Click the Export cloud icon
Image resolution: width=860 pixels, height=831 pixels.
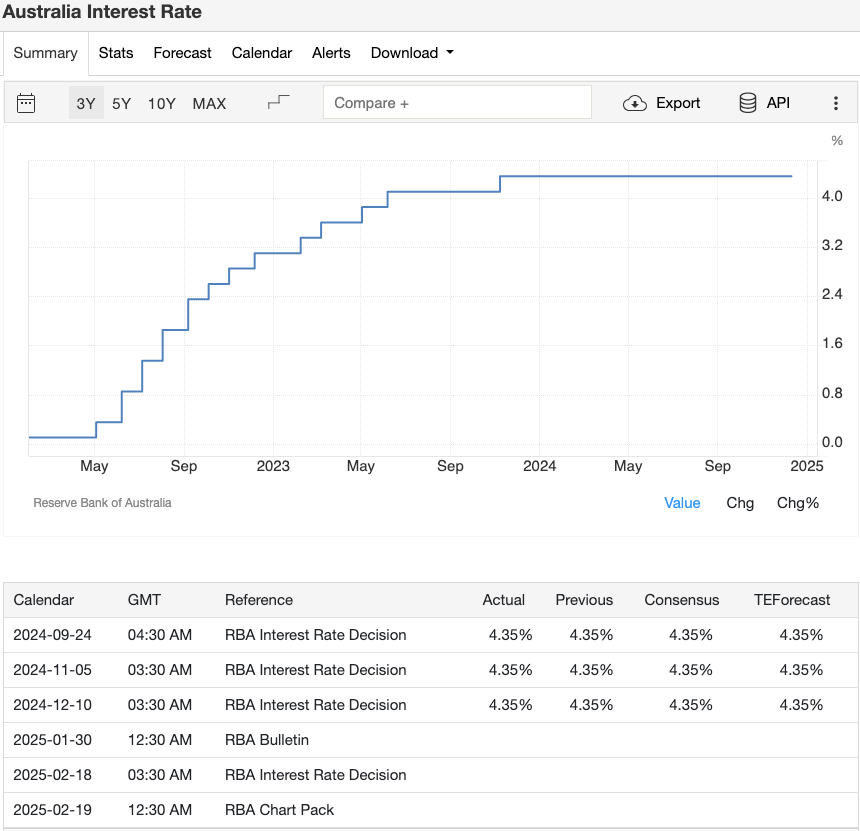(635, 103)
